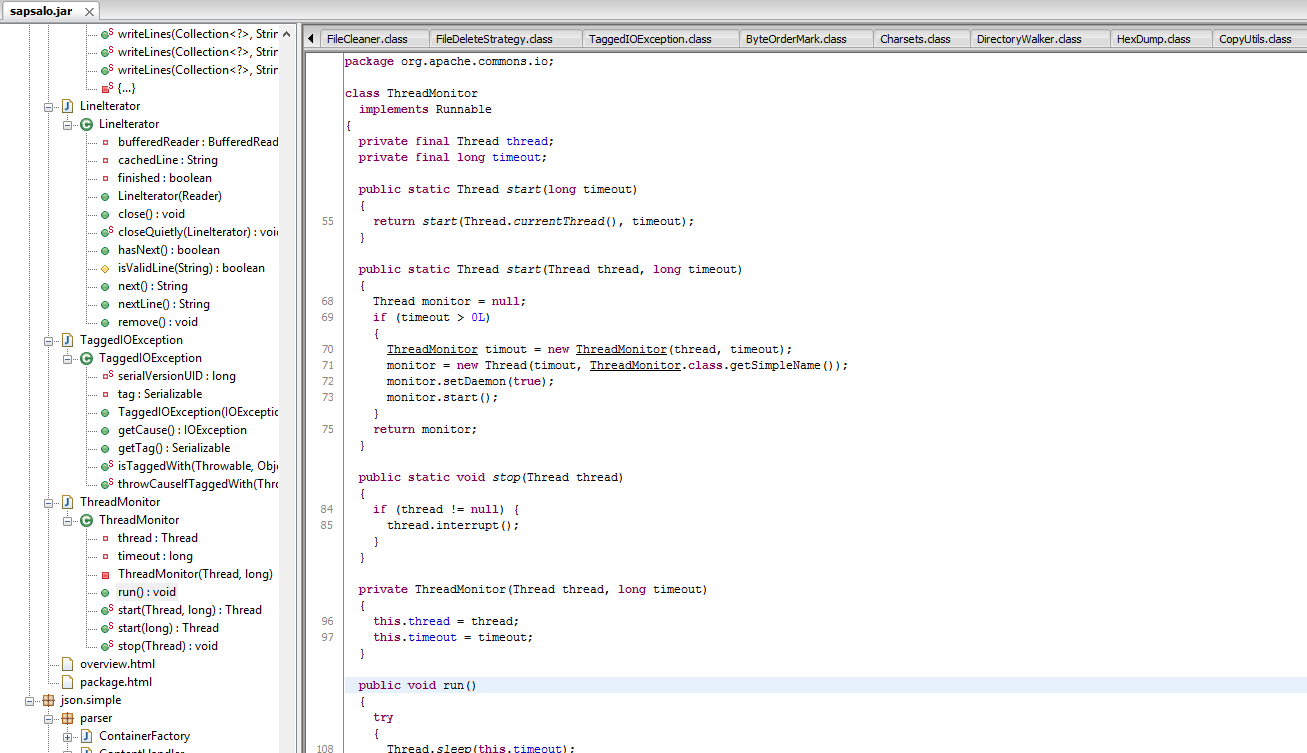Switch to the HexDump.class tab

1161,39
